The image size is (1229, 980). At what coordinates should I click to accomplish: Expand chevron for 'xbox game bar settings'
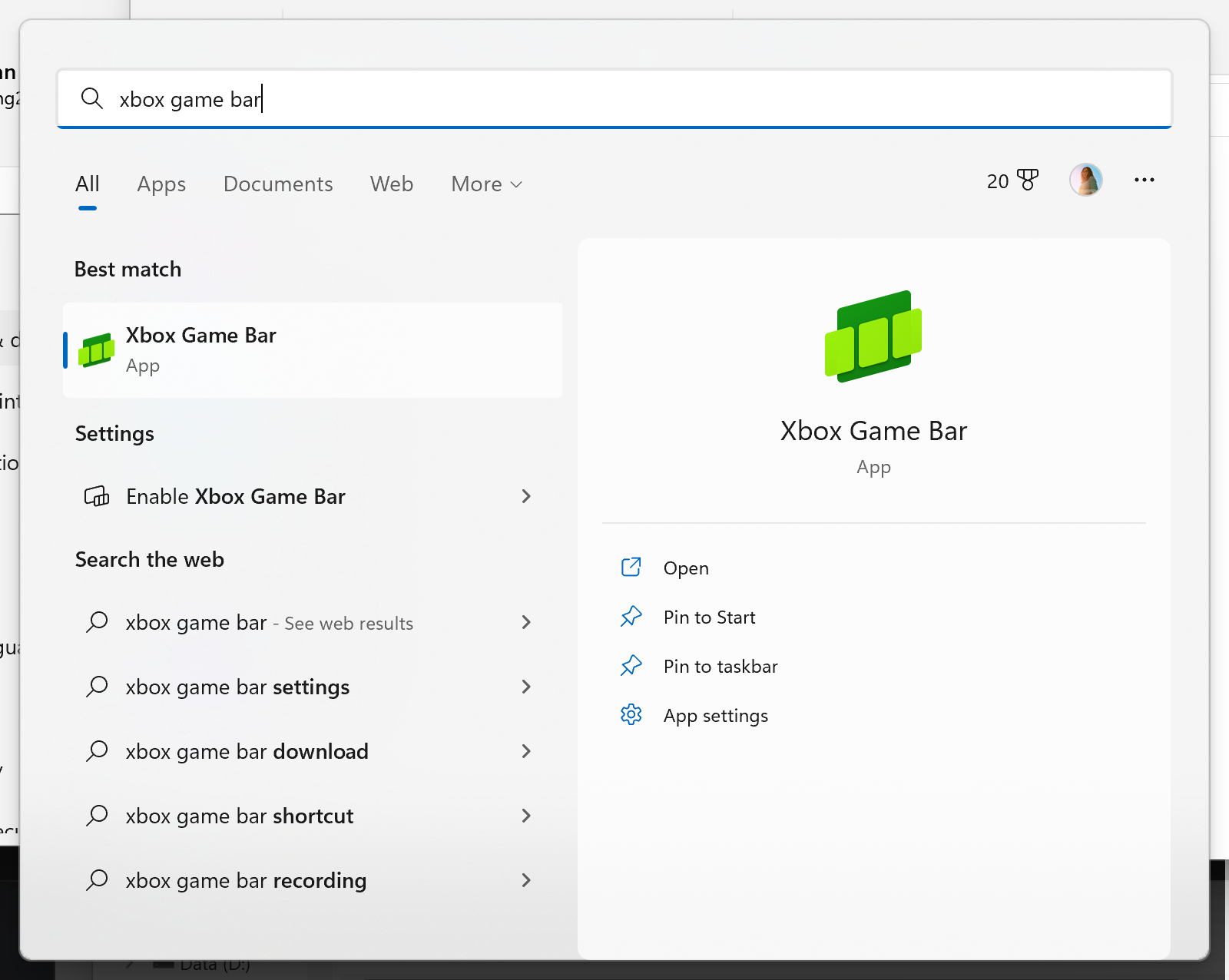(526, 687)
